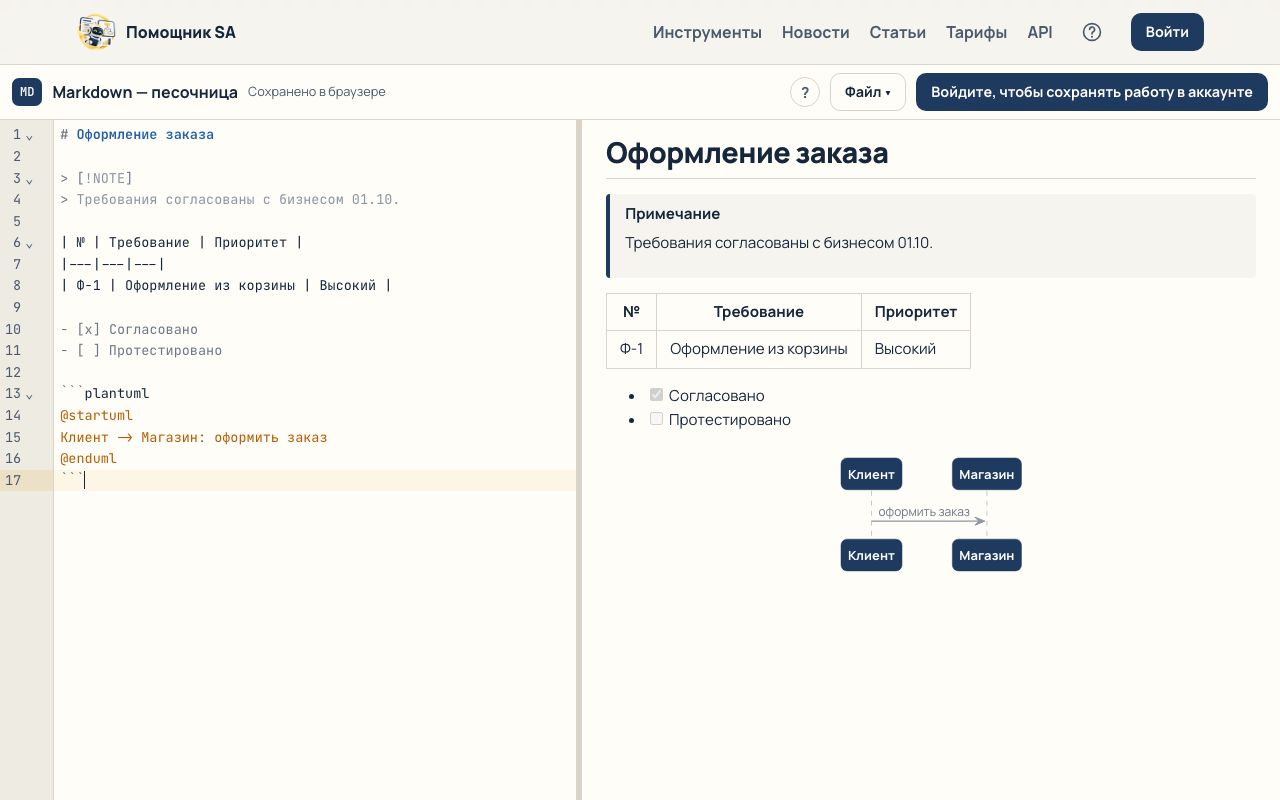Click the Войти button
Screen dimensions: 1280x800
pos(1167,32)
